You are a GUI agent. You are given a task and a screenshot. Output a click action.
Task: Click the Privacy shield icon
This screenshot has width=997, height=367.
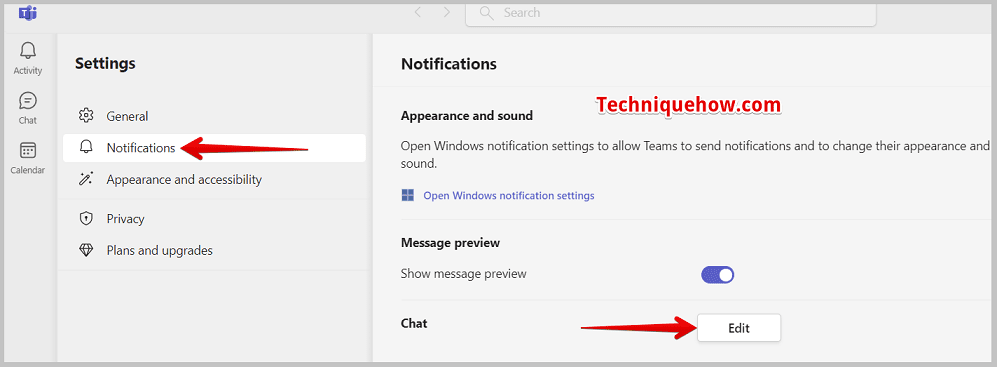86,218
